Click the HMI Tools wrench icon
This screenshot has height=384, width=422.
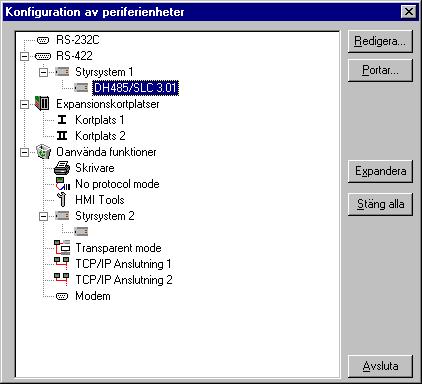(62, 200)
